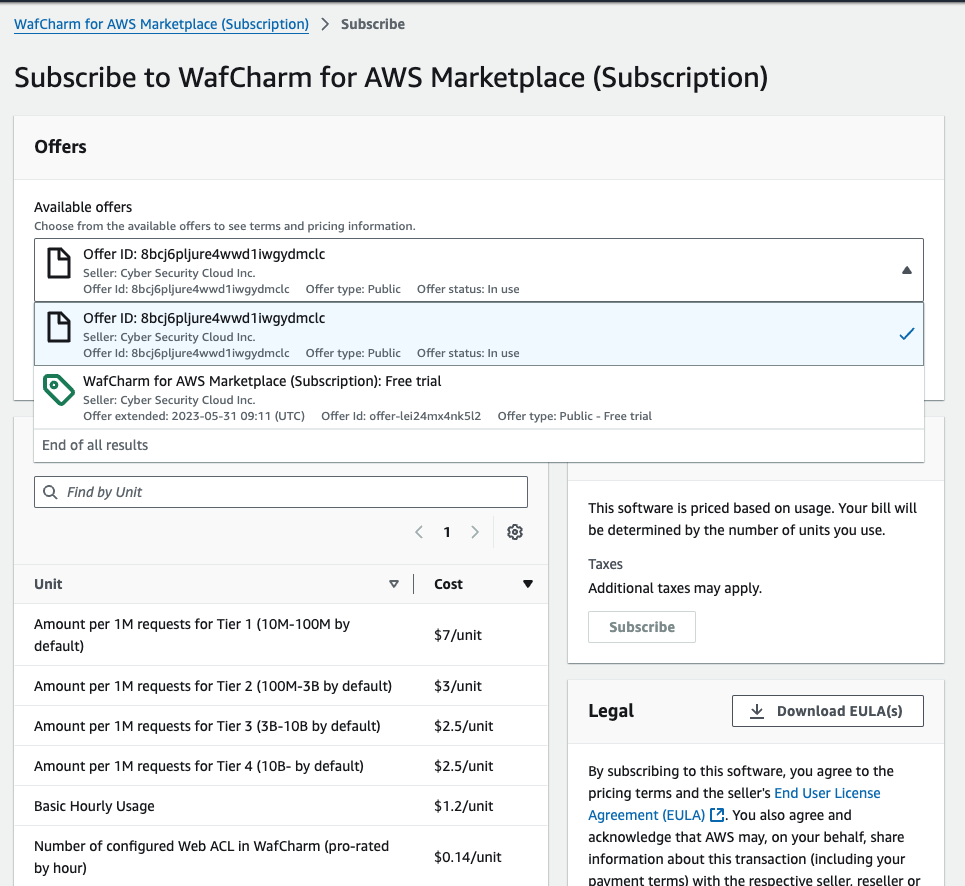
Task: Open the table preferences gear icon
Action: click(515, 532)
